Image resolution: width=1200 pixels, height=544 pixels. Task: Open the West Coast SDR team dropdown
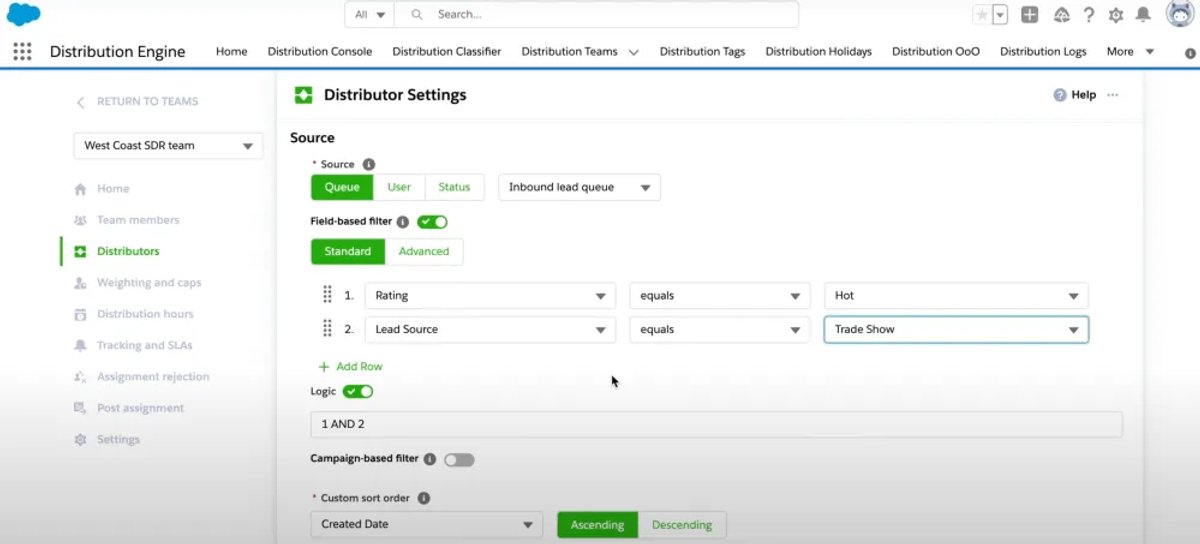tap(168, 146)
